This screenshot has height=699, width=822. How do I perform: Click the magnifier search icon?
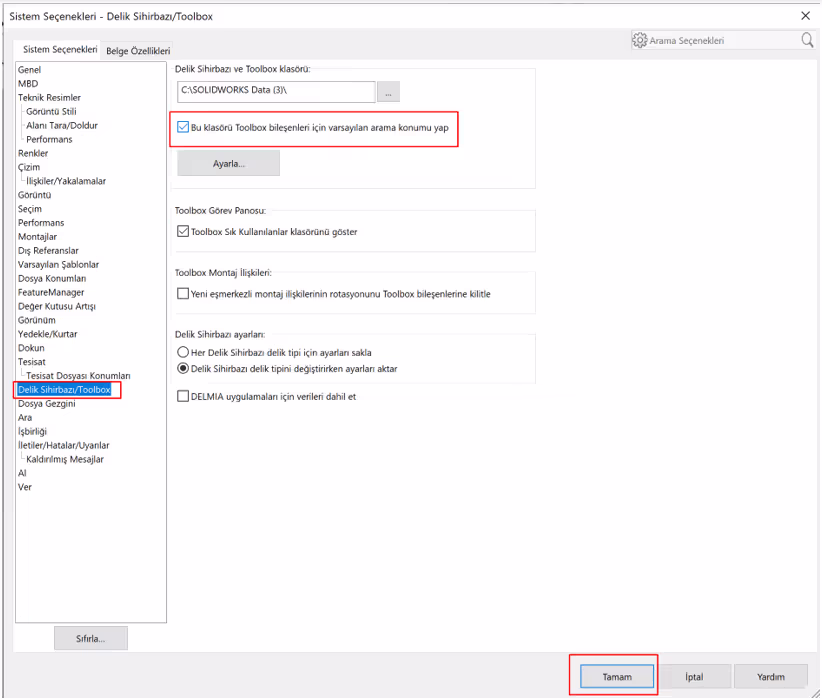point(807,40)
